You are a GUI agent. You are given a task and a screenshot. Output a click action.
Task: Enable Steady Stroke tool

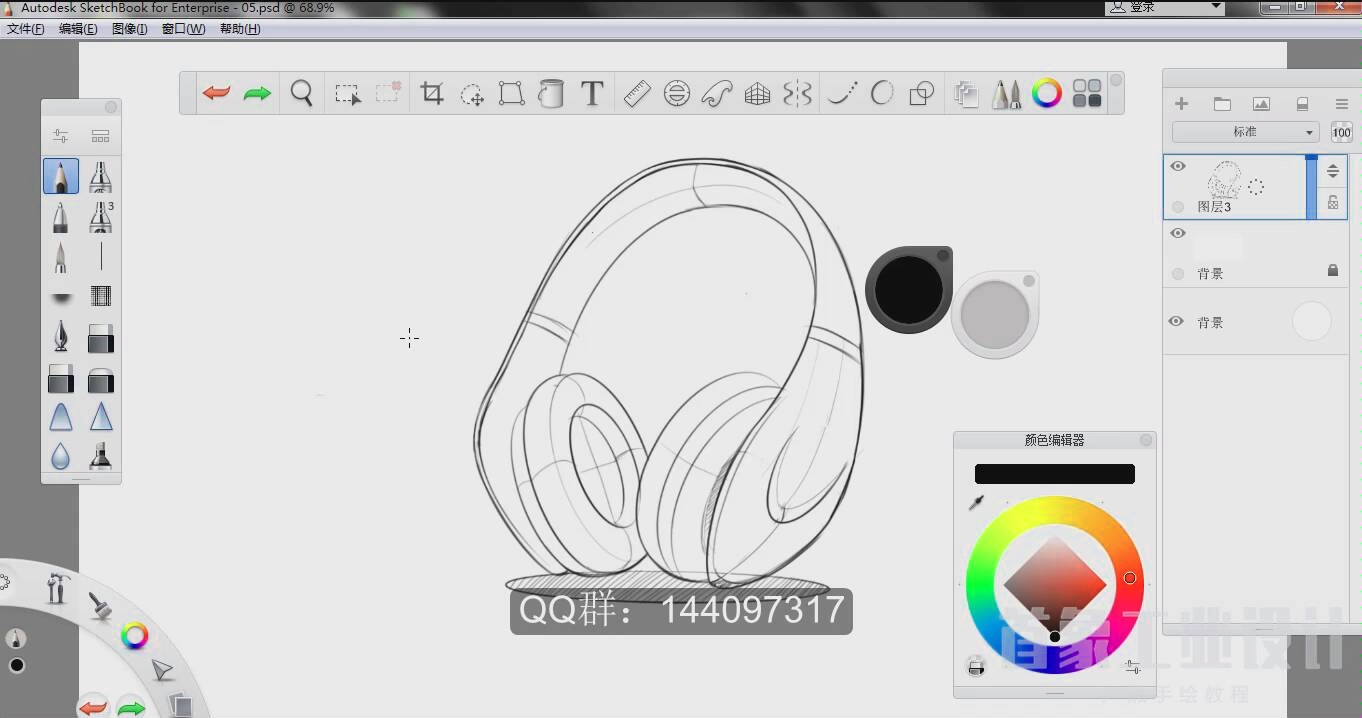(843, 94)
